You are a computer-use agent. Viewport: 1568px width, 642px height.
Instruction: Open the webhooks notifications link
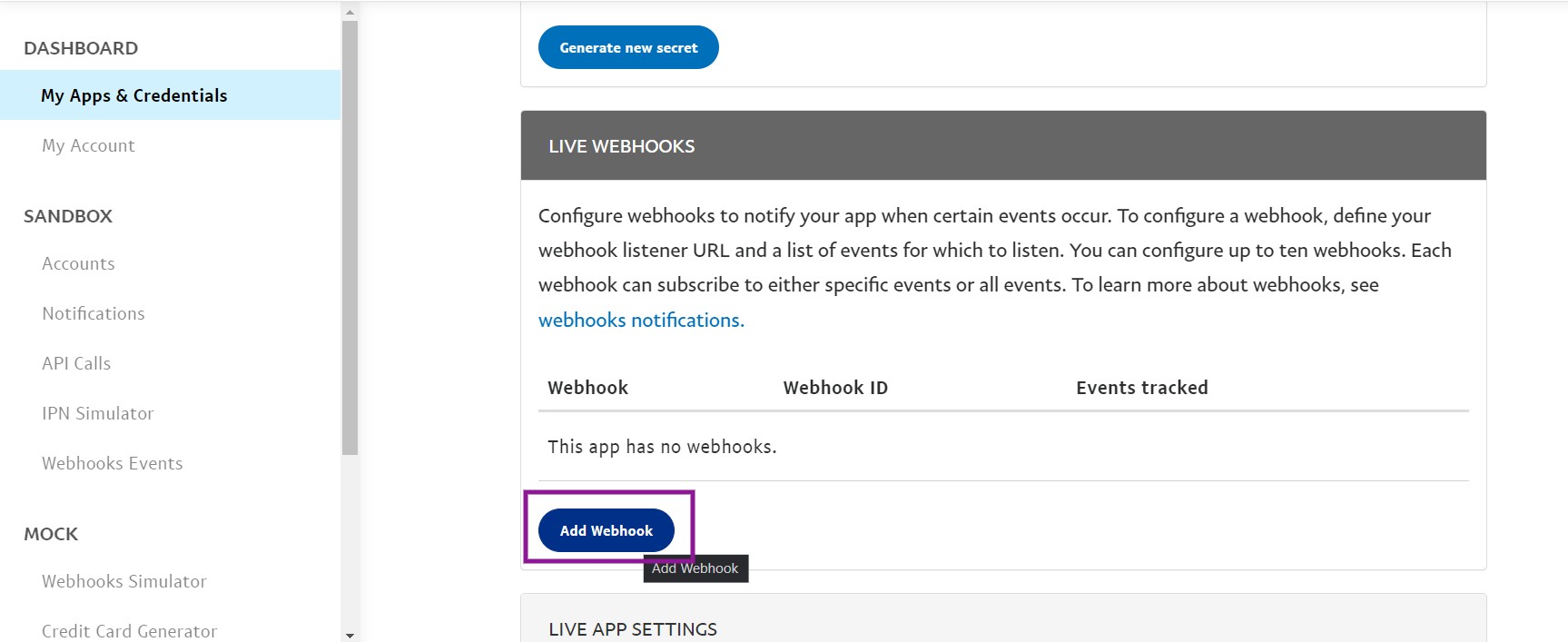[x=641, y=320]
